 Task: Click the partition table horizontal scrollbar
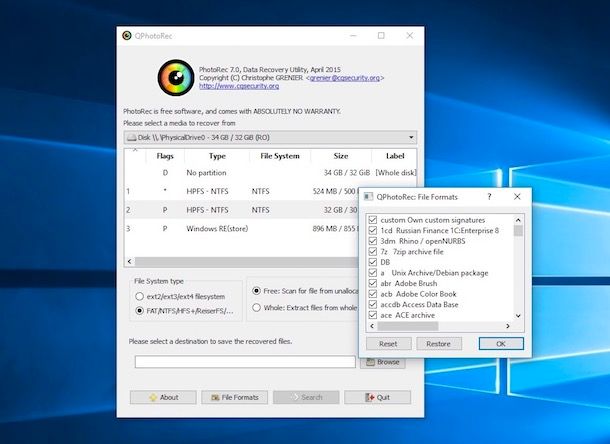246,261
